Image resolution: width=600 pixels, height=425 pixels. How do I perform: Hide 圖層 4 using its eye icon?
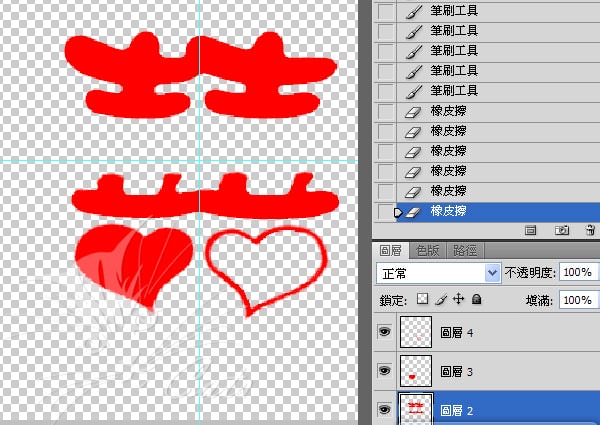pos(384,332)
